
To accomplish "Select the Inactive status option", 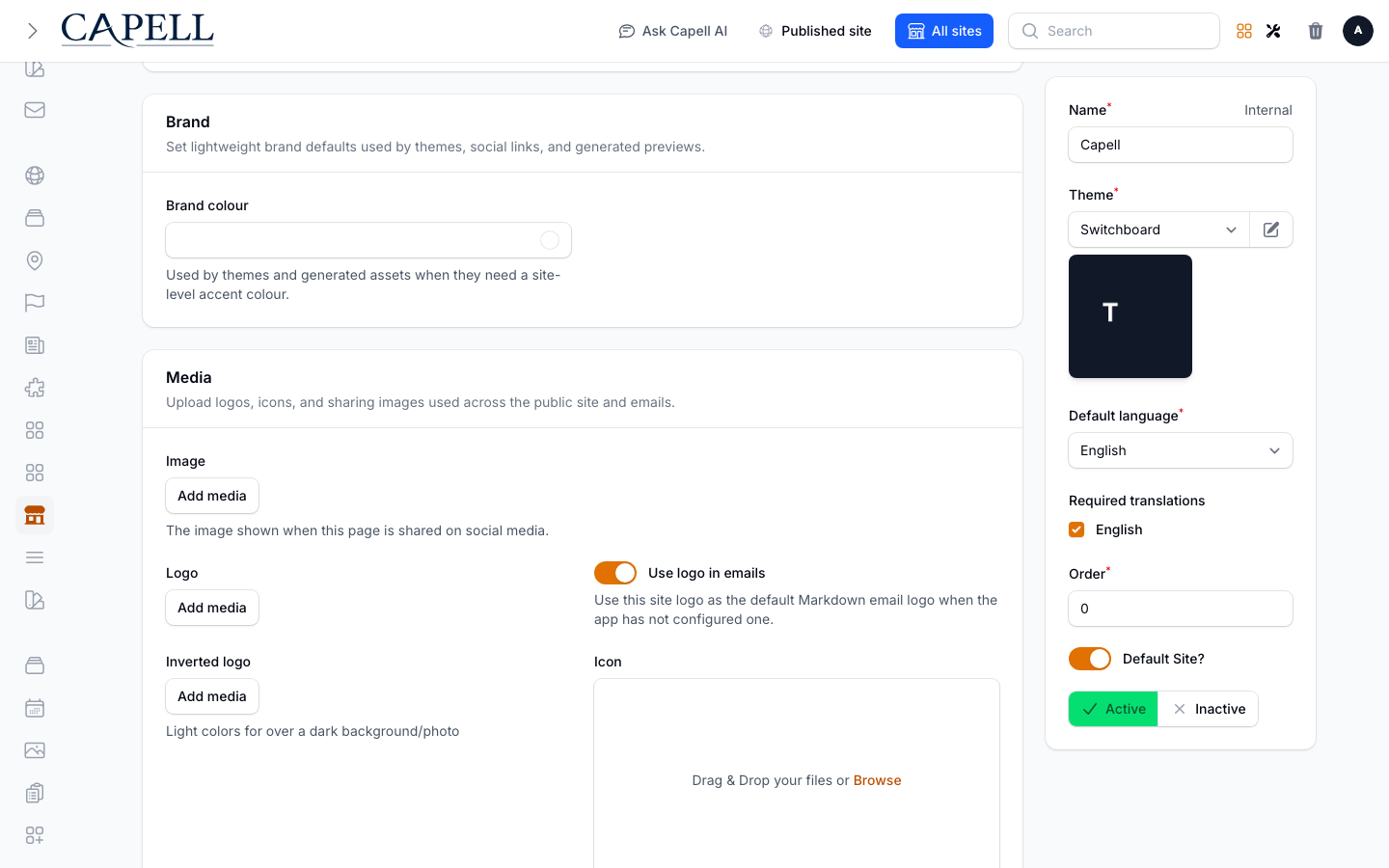I will click(x=1209, y=709).
